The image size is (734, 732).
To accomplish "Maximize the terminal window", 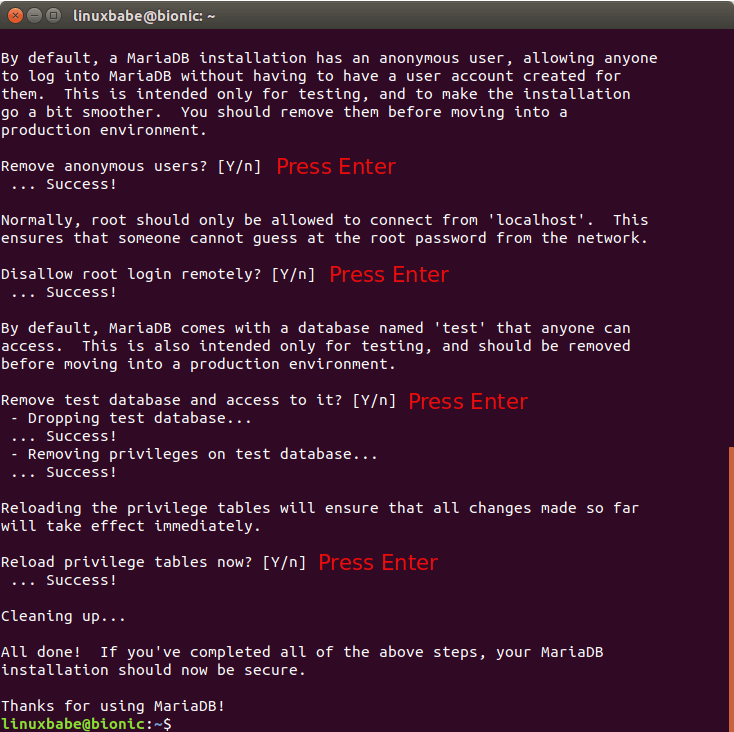I will 54,16.
